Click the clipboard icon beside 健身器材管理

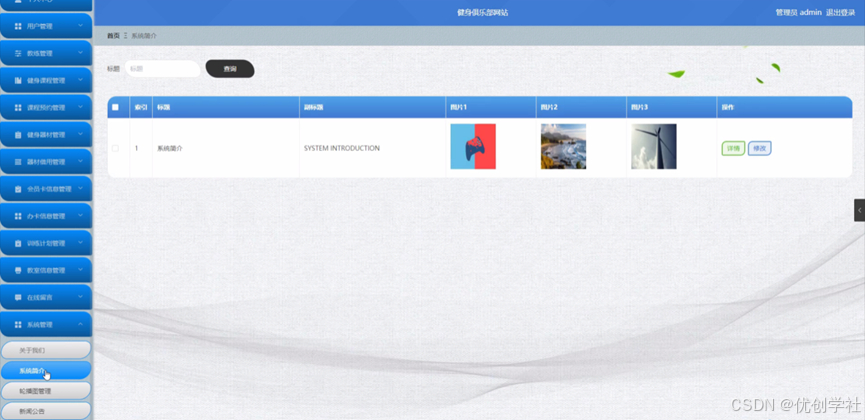click(18, 135)
